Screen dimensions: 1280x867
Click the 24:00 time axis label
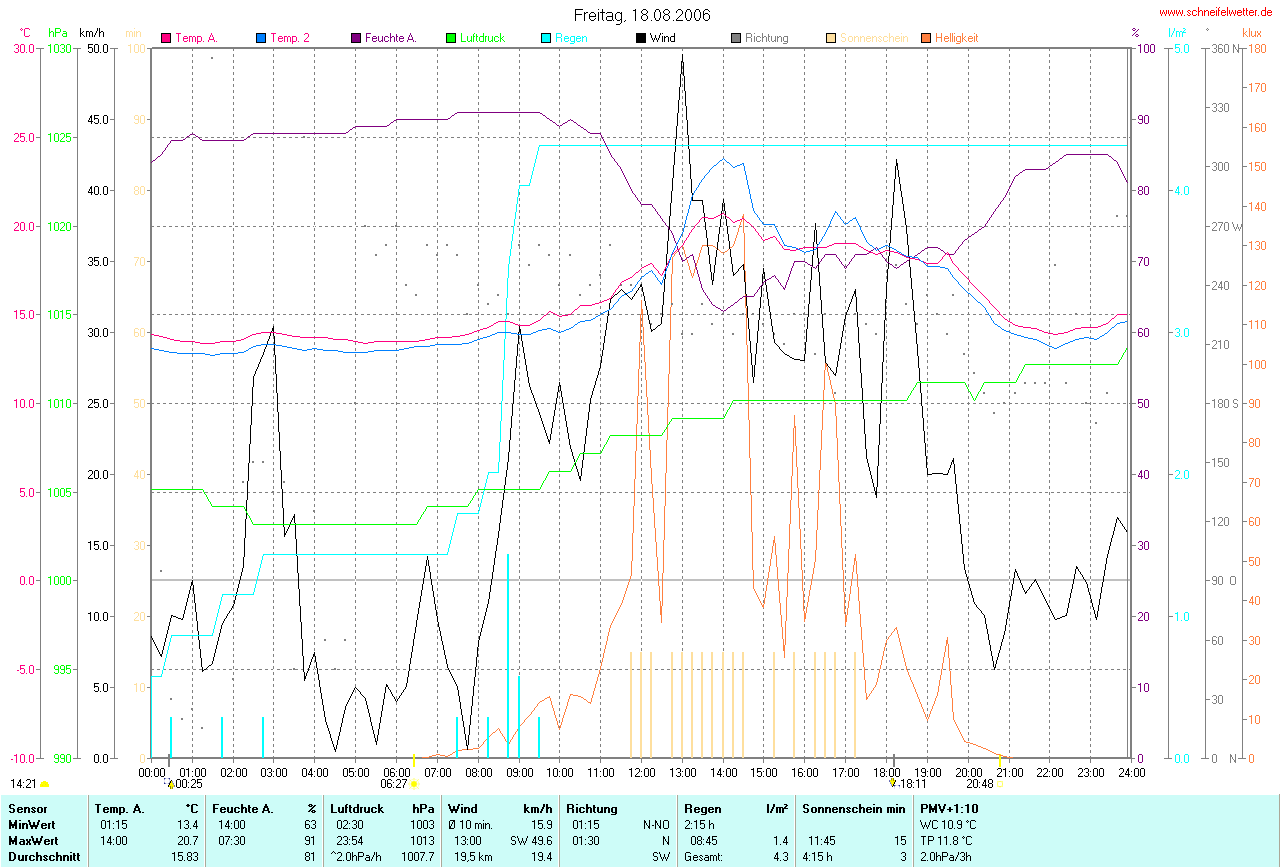1131,773
